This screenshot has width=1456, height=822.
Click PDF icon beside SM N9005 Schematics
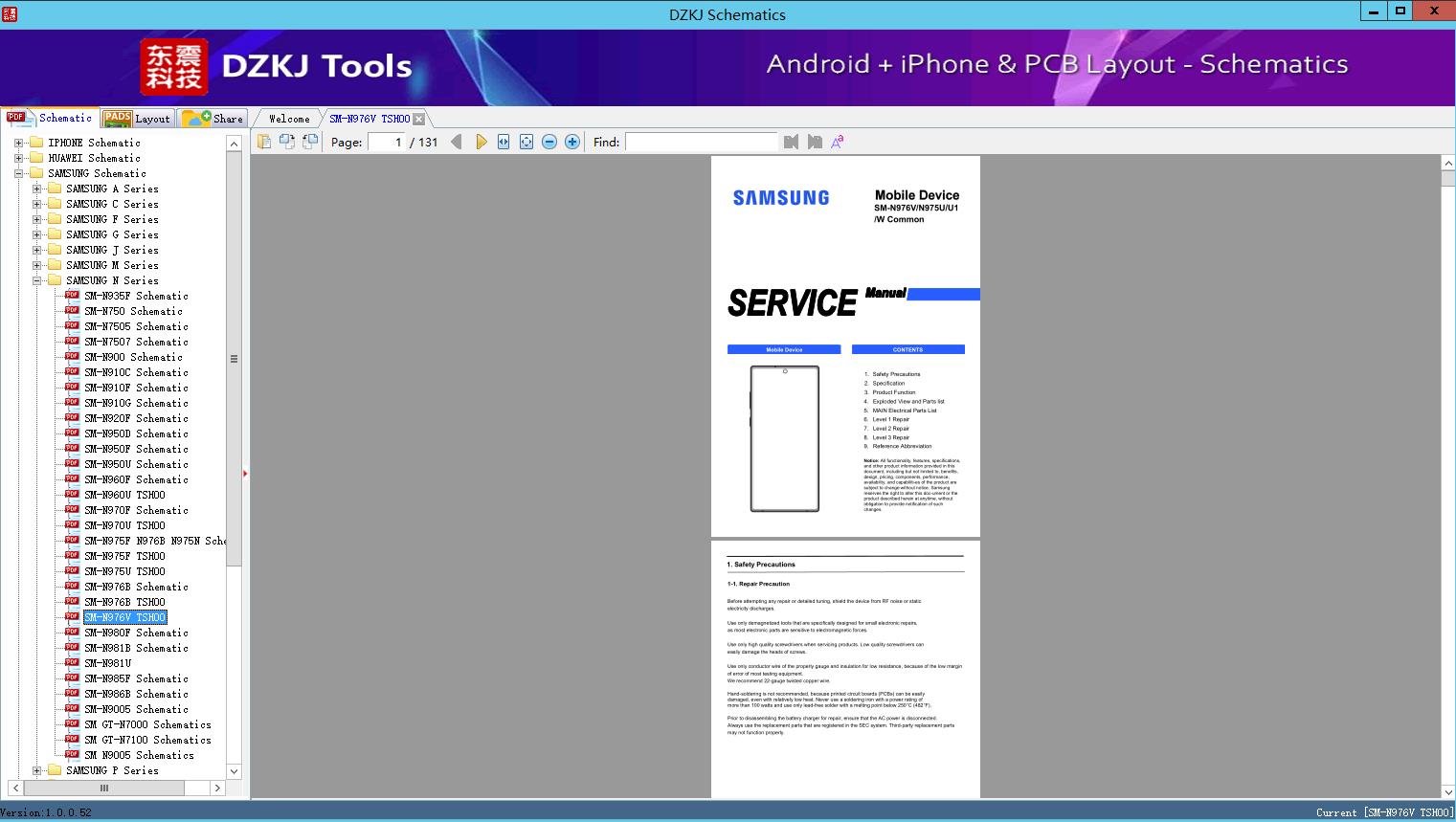[72, 754]
